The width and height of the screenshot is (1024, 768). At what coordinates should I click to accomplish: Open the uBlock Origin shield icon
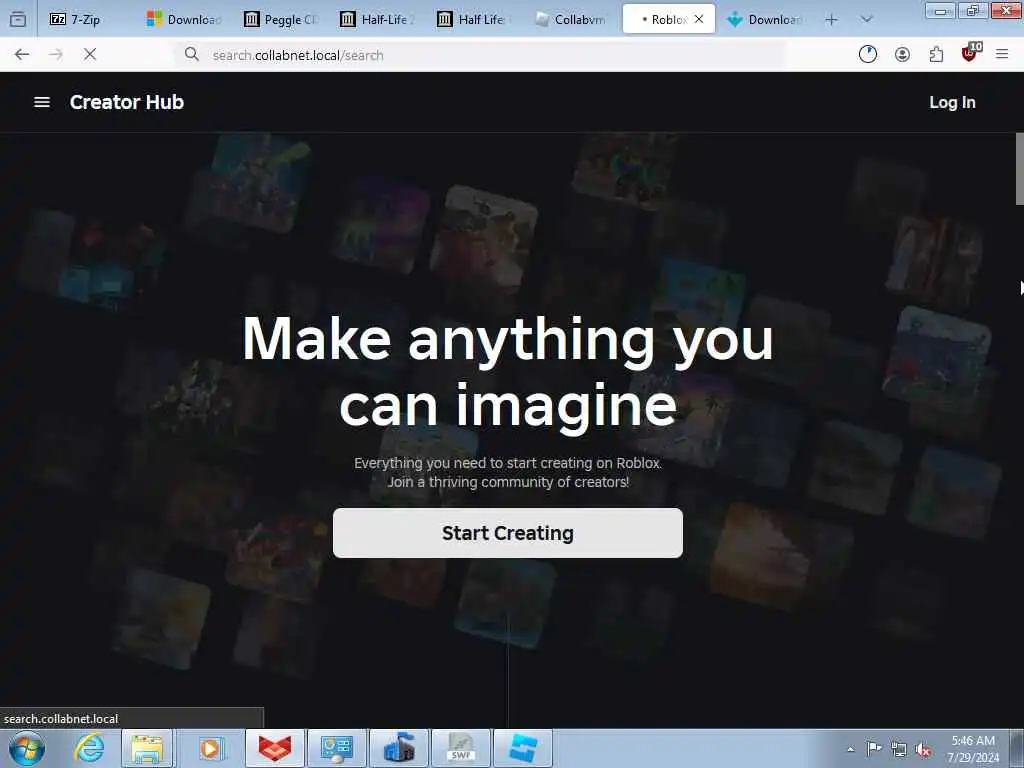pos(970,54)
